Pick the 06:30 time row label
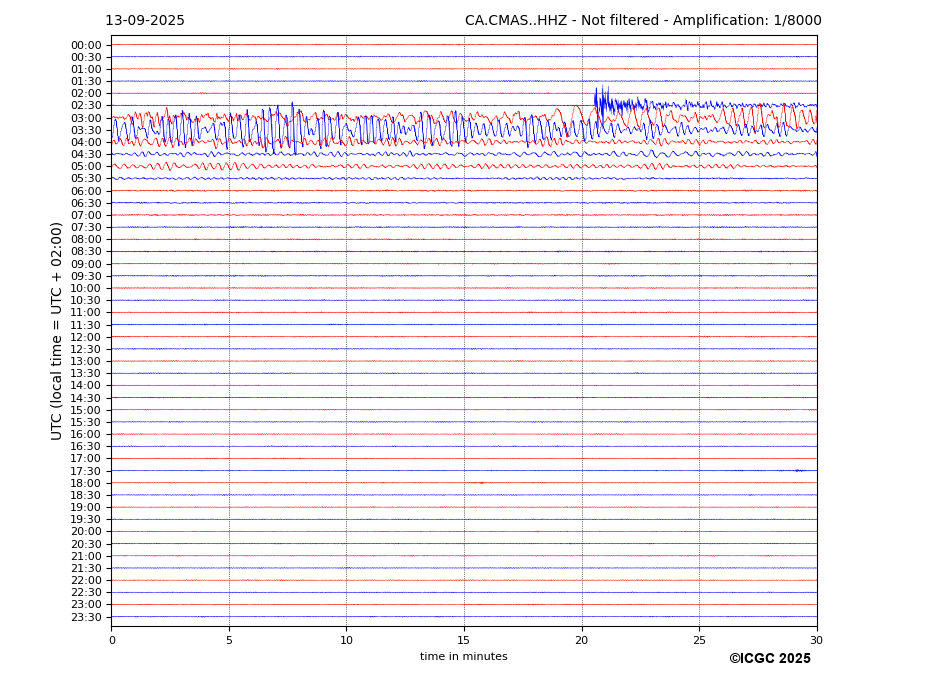Viewport: 927px width, 696px height. click(x=86, y=203)
